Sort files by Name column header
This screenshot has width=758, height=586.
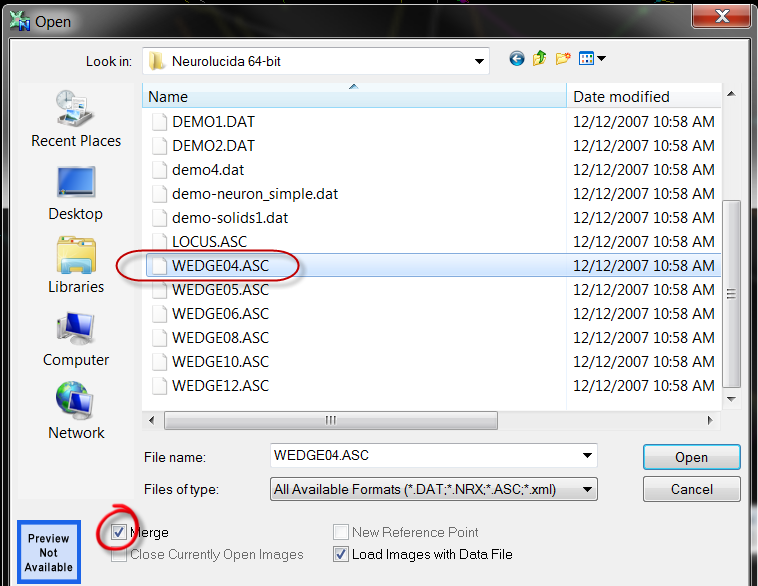click(355, 97)
